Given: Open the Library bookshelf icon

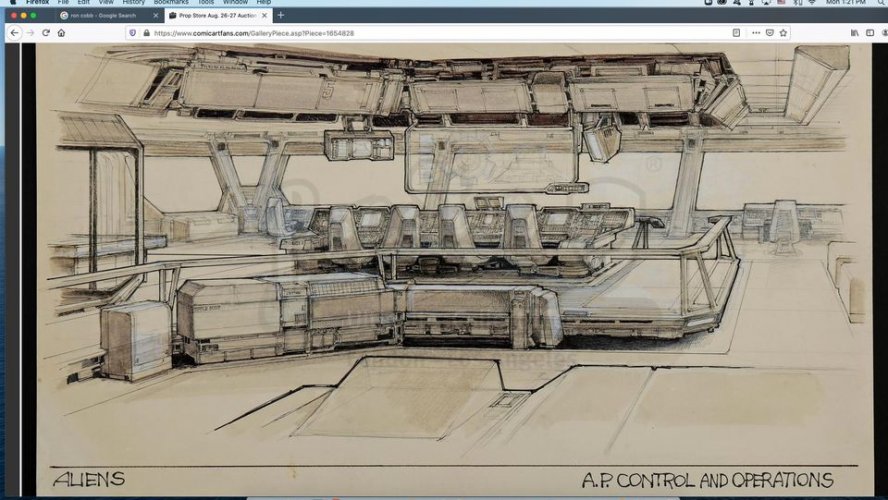Looking at the screenshot, I should click(x=854, y=33).
